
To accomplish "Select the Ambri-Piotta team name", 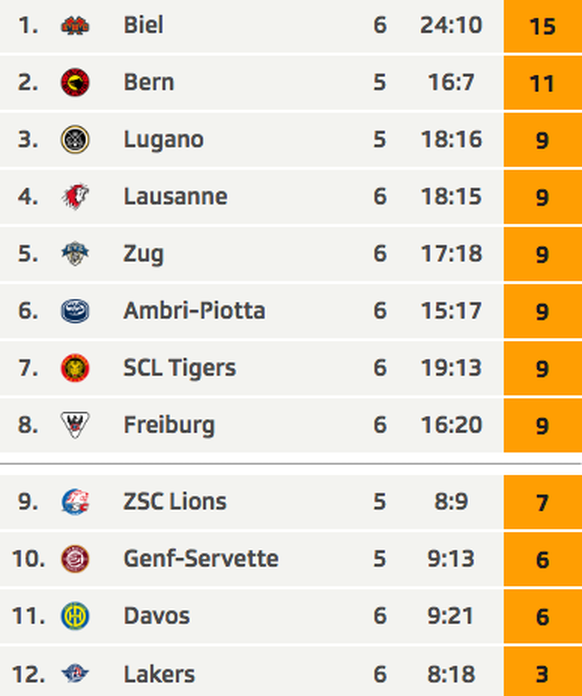I will 194,311.
